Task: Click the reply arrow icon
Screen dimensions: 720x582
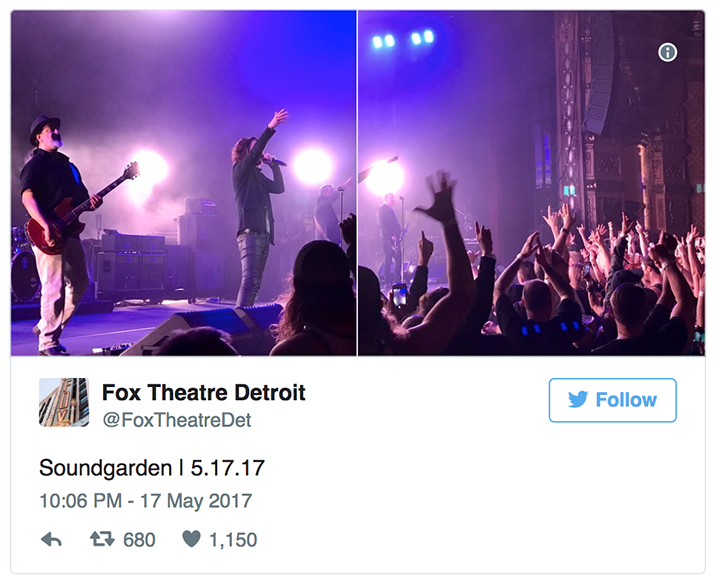Action: 51,539
